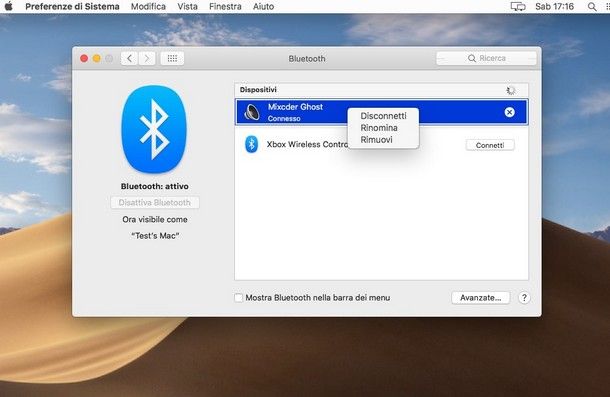Open the help question mark button
Viewport: 610px width, 397px height.
click(x=524, y=298)
